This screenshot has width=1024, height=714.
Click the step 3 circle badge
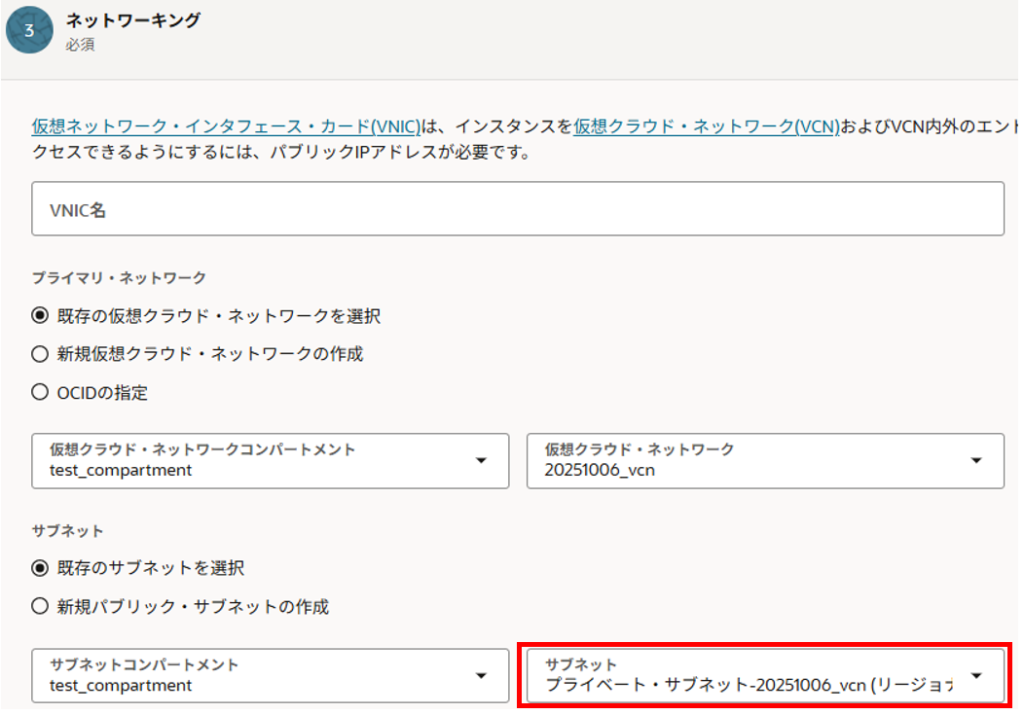coord(29,30)
